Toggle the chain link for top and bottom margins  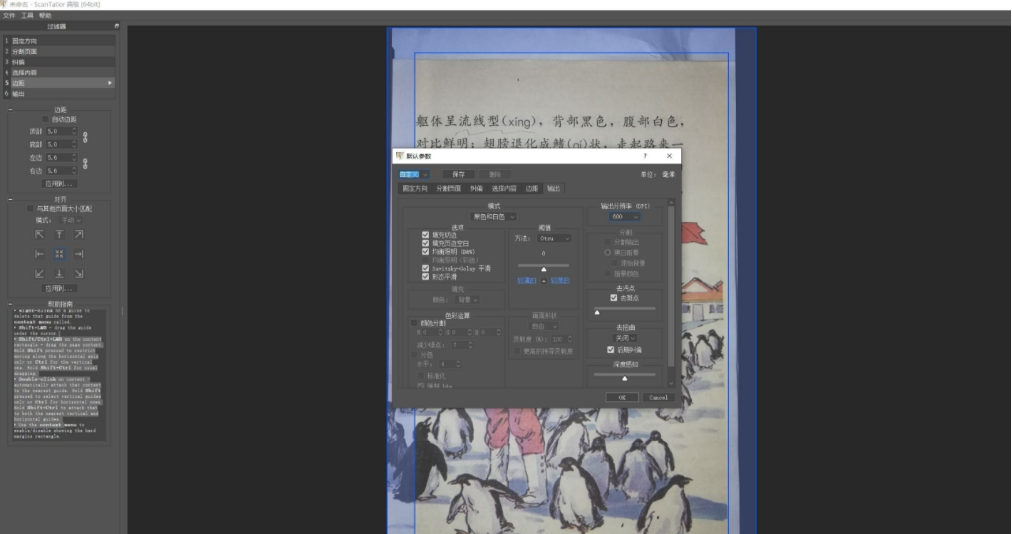[85, 138]
